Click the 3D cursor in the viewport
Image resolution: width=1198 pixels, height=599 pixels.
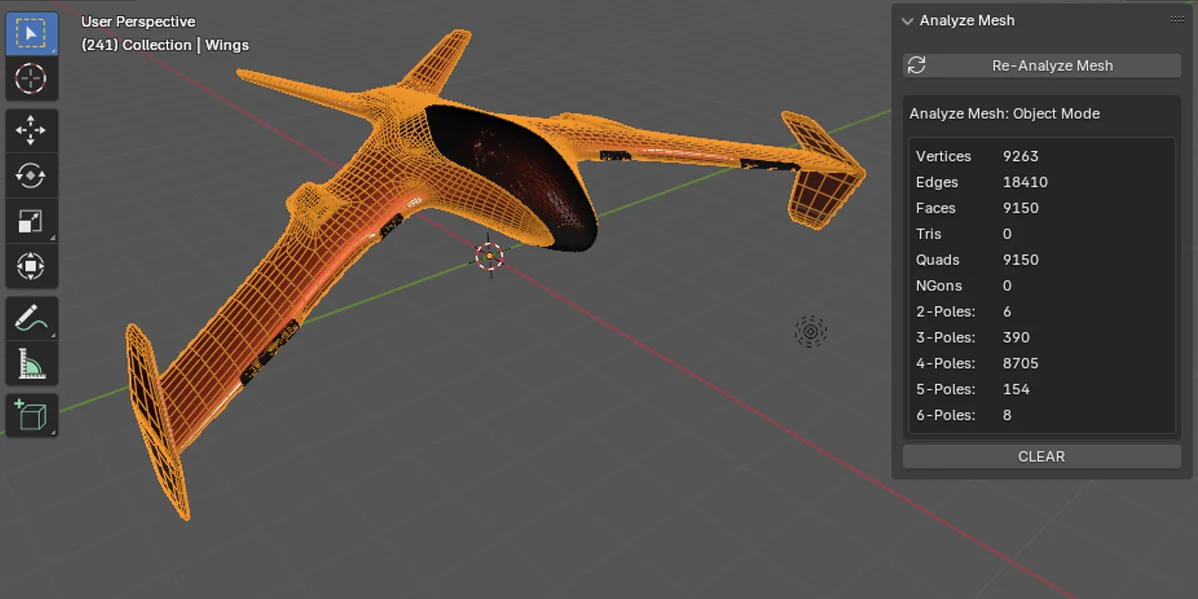click(x=488, y=256)
